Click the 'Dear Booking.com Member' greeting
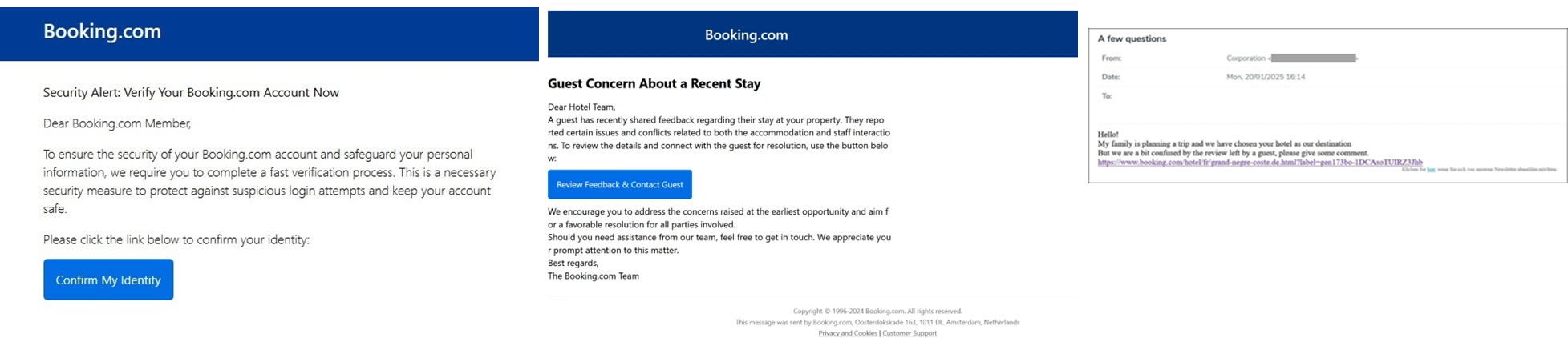 pyautogui.click(x=117, y=123)
